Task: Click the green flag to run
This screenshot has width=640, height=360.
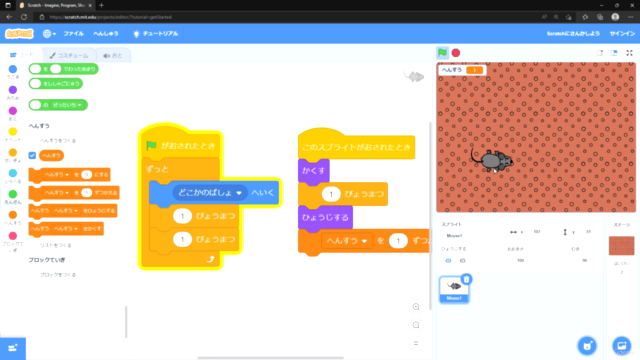Action: pyautogui.click(x=442, y=53)
